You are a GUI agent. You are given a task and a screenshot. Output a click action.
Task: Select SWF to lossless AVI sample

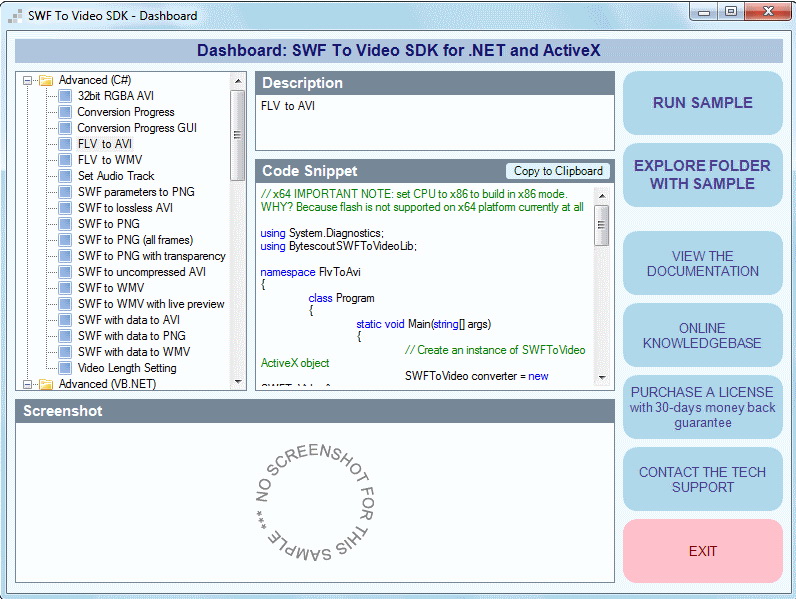(x=125, y=208)
